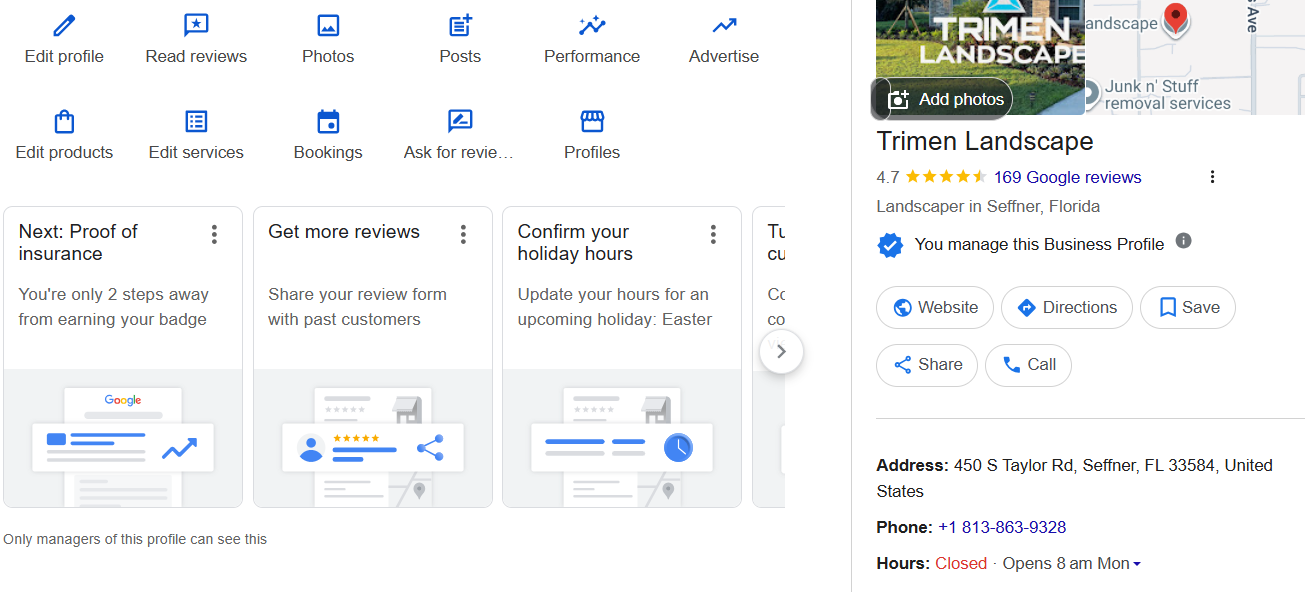Open the Get more reviews card
The width and height of the screenshot is (1305, 592).
372,357
